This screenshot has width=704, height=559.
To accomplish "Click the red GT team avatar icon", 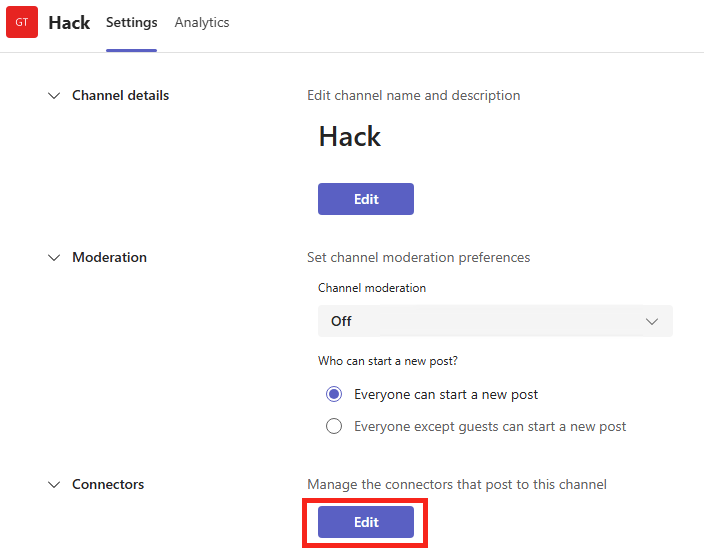I will 22,22.
